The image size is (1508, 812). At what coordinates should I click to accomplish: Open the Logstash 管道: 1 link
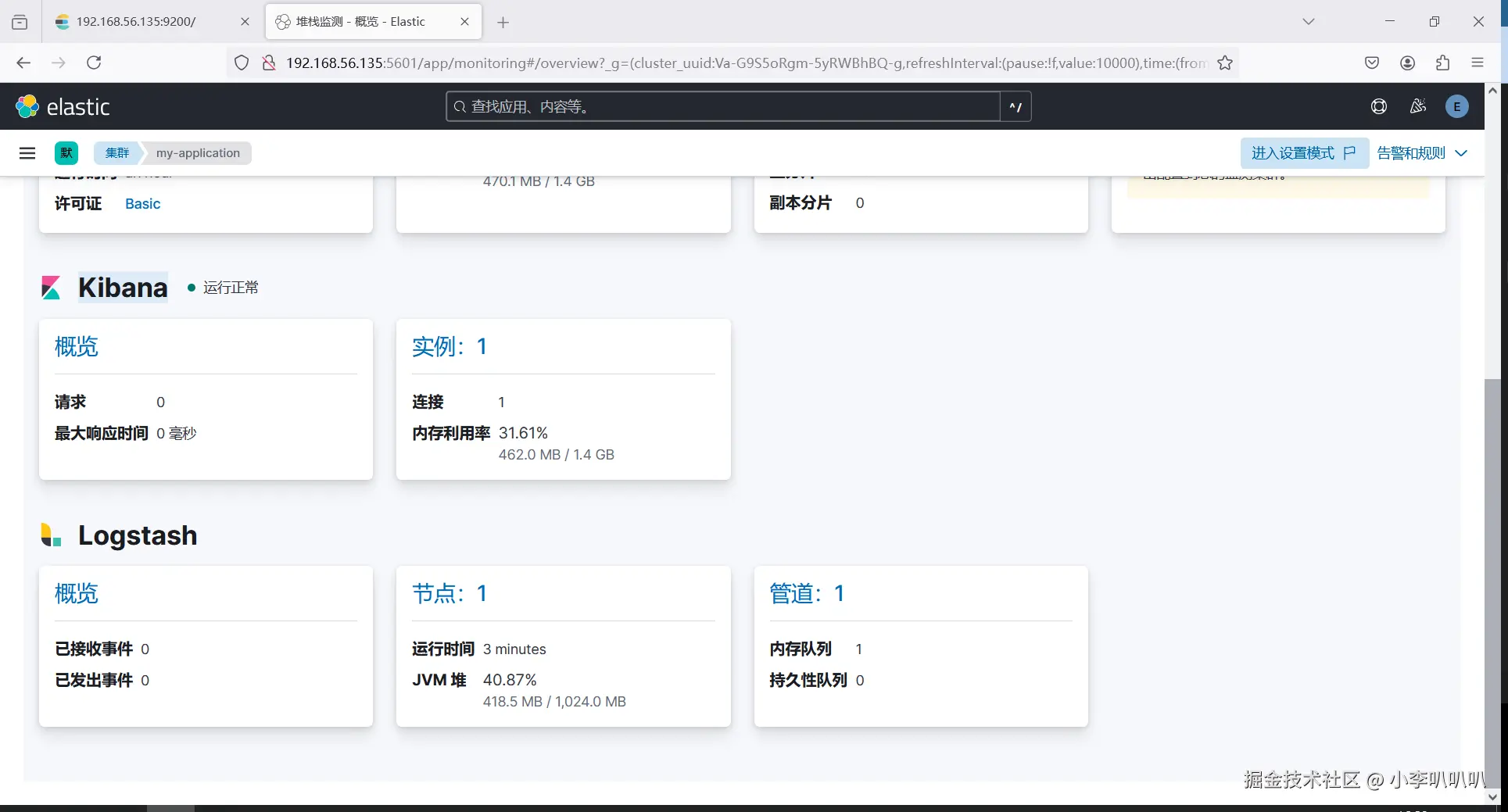coord(807,593)
